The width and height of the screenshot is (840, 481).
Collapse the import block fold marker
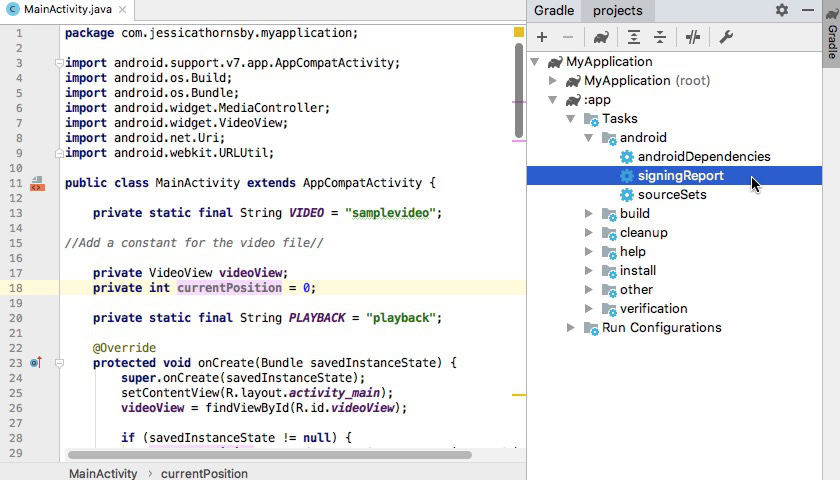coord(59,63)
